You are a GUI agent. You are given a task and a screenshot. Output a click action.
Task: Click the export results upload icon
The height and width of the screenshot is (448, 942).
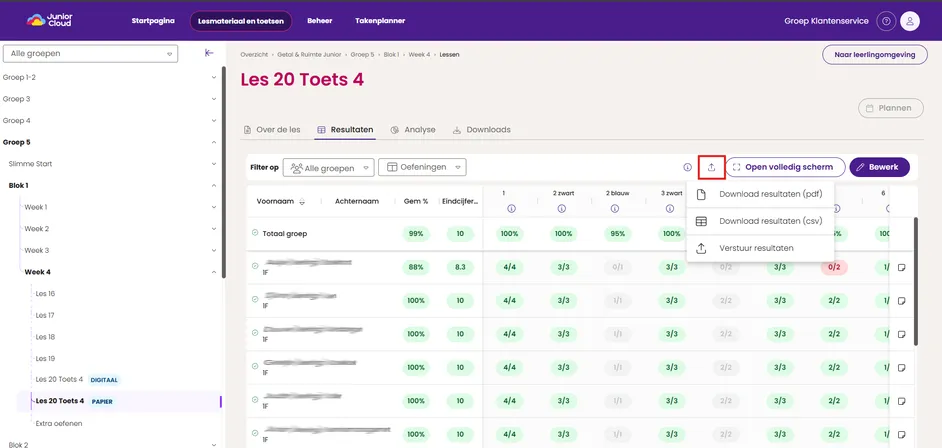pyautogui.click(x=711, y=168)
